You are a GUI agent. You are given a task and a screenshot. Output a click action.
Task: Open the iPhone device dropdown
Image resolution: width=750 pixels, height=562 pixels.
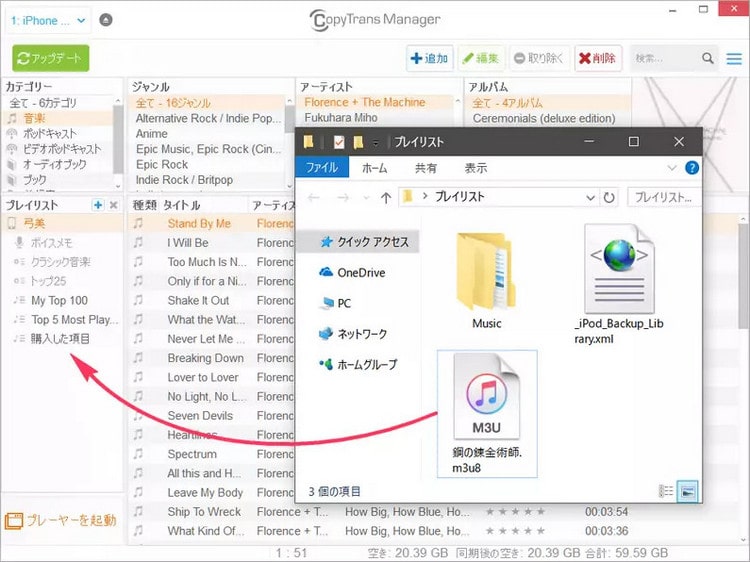[48, 21]
